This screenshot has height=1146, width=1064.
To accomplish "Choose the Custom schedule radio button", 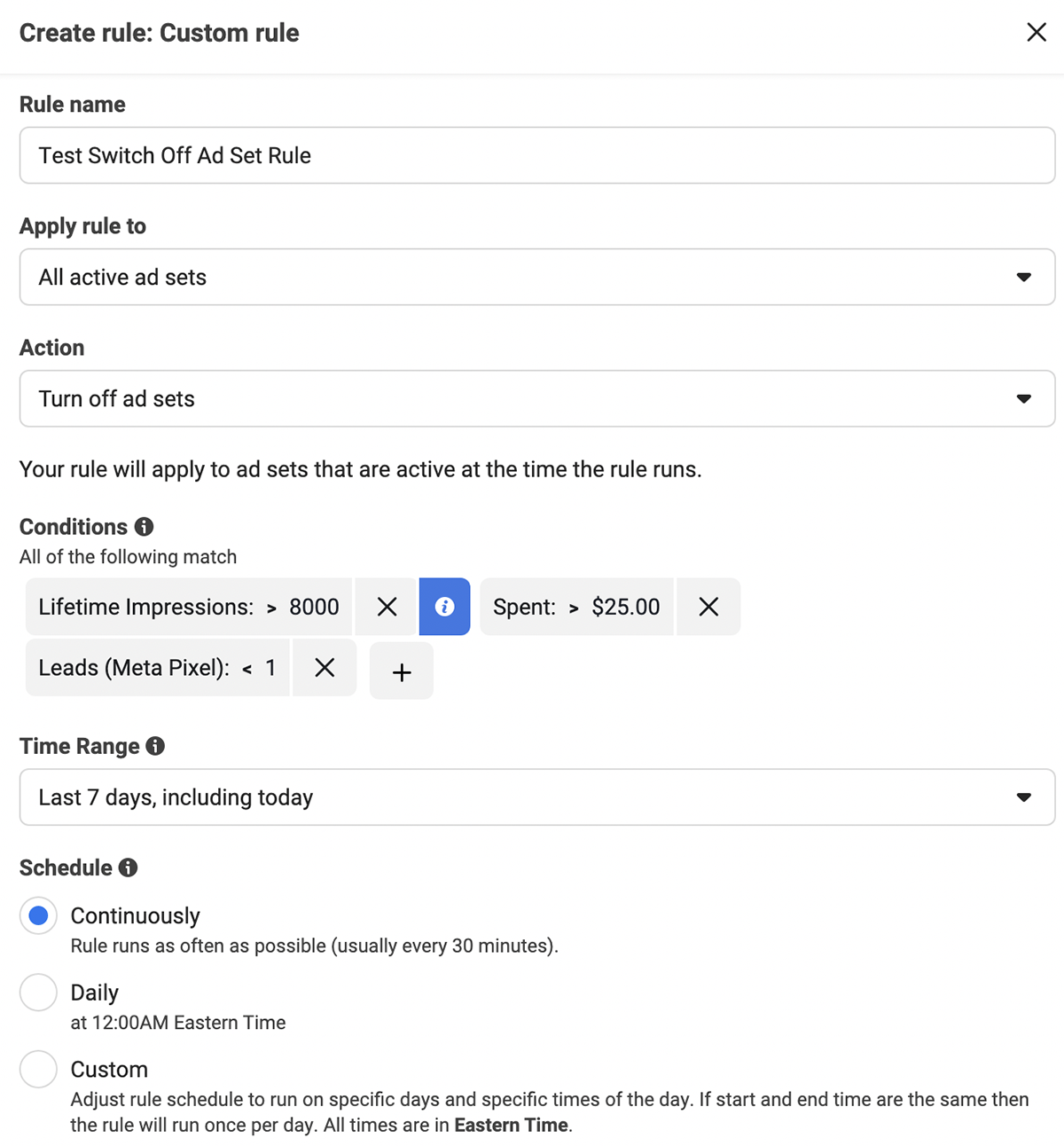I will pyautogui.click(x=38, y=1069).
